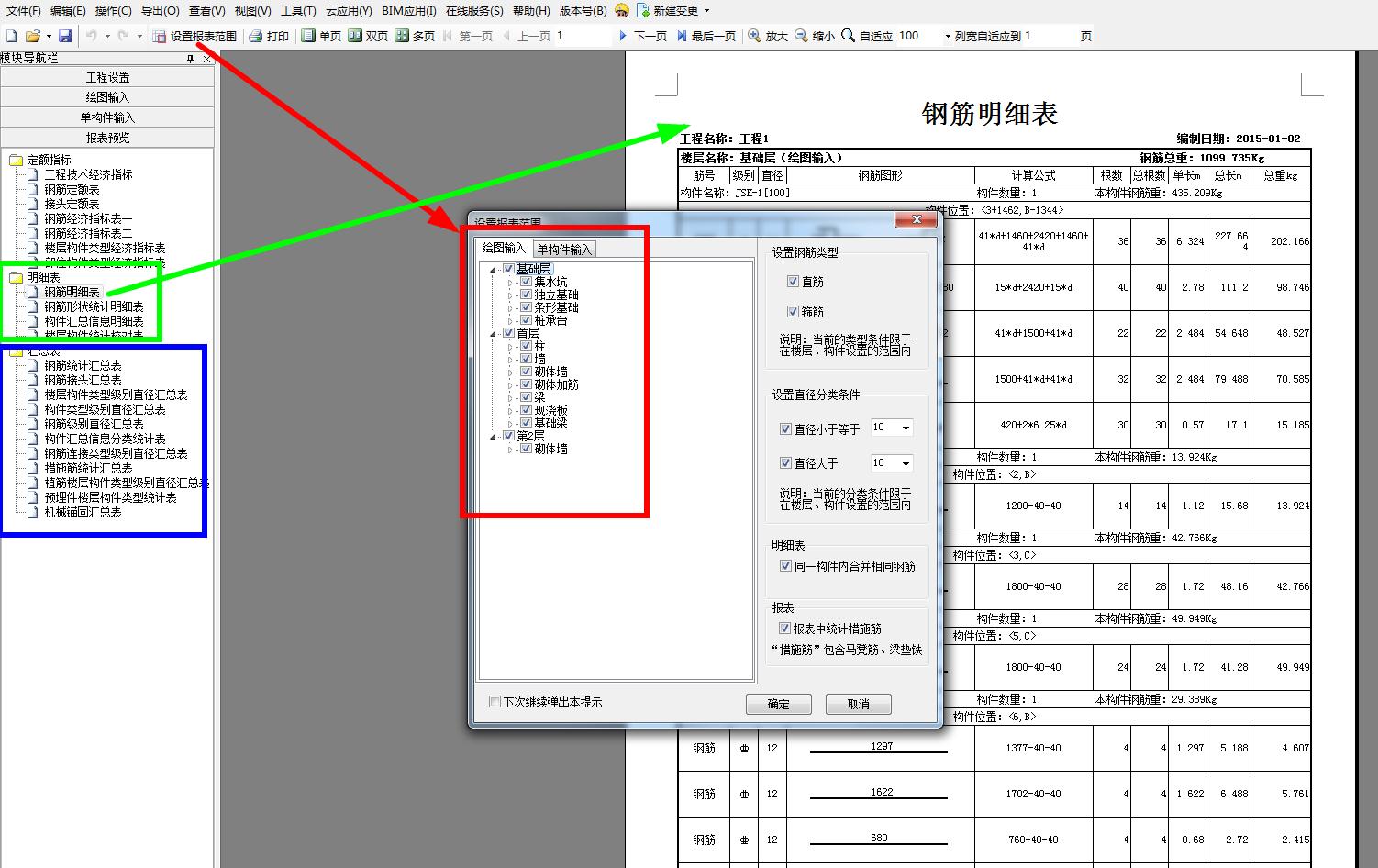Switch to 绘图输入 tab in dialog

click(504, 249)
